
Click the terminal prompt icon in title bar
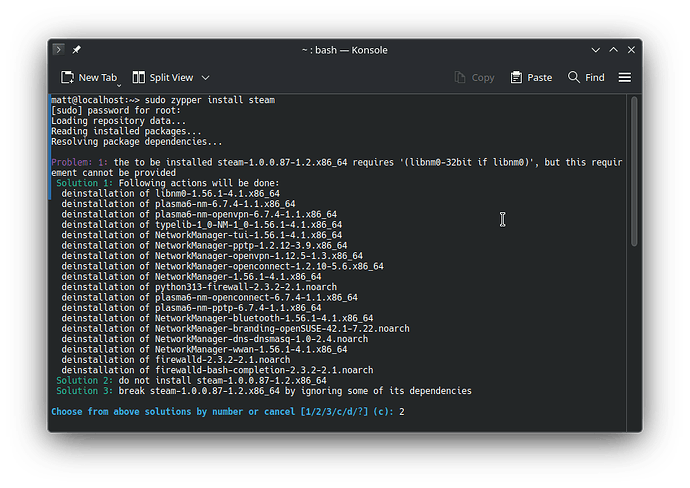pyautogui.click(x=58, y=49)
